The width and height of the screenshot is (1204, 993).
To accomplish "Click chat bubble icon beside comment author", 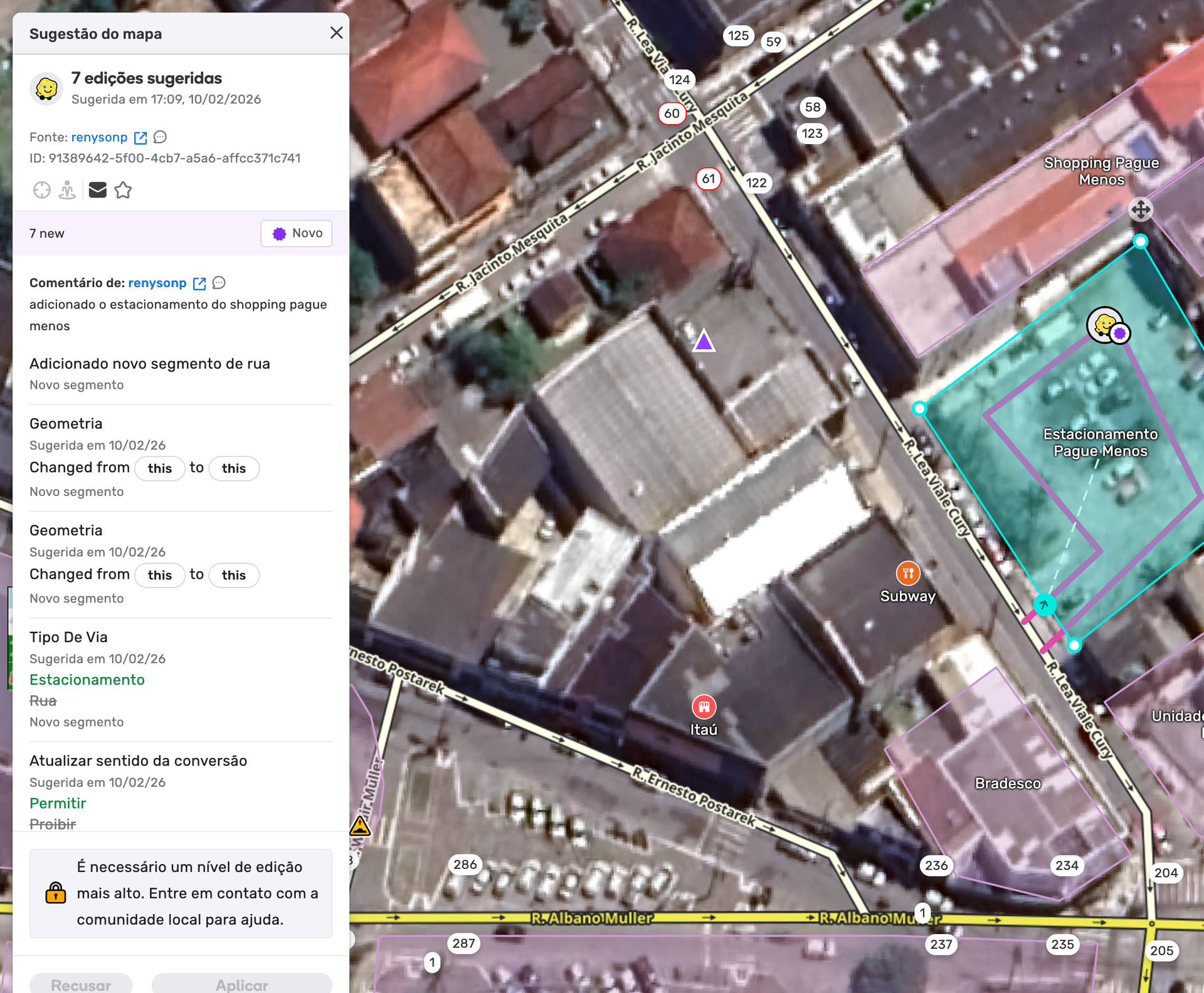I will pyautogui.click(x=219, y=283).
